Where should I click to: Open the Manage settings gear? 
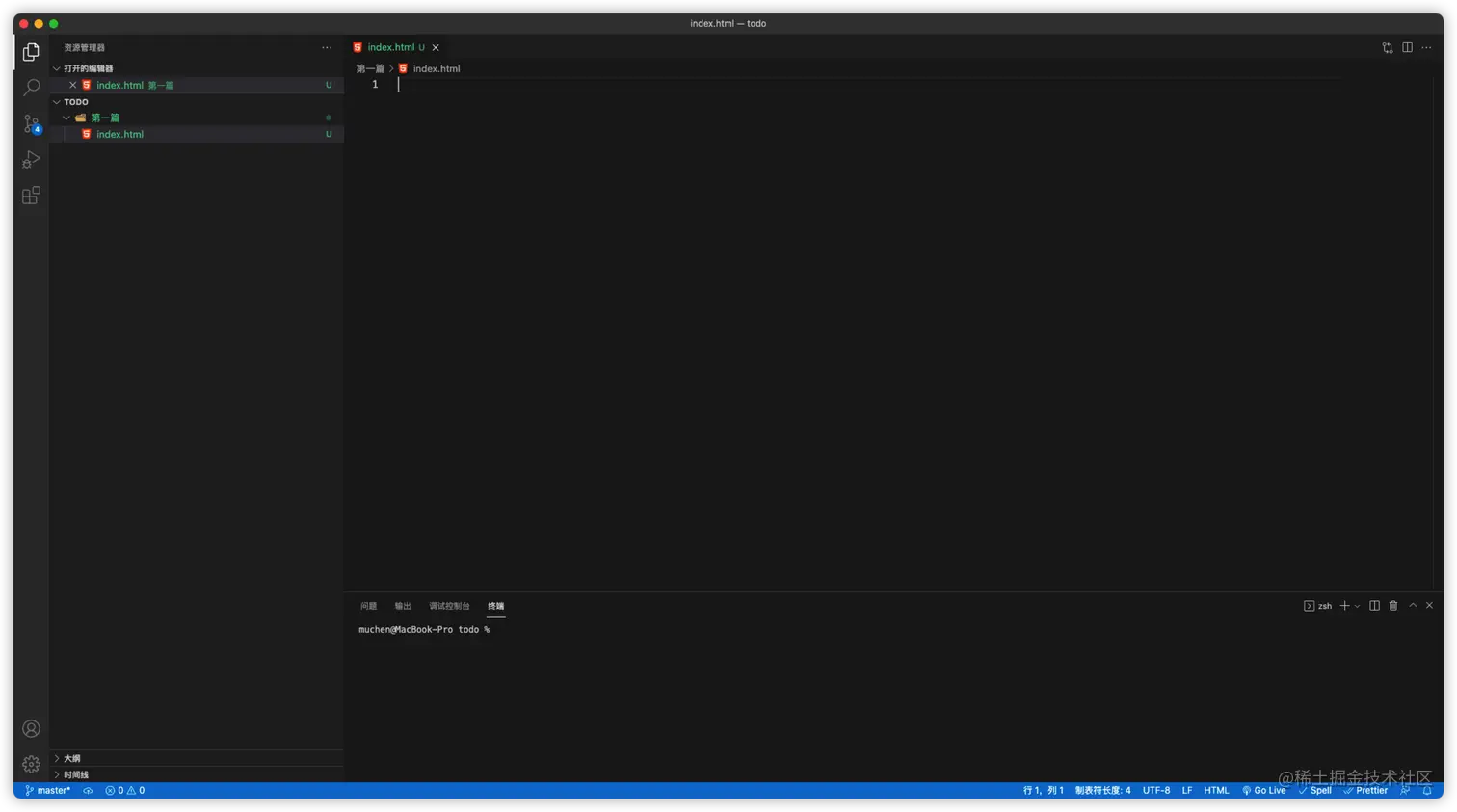[31, 764]
